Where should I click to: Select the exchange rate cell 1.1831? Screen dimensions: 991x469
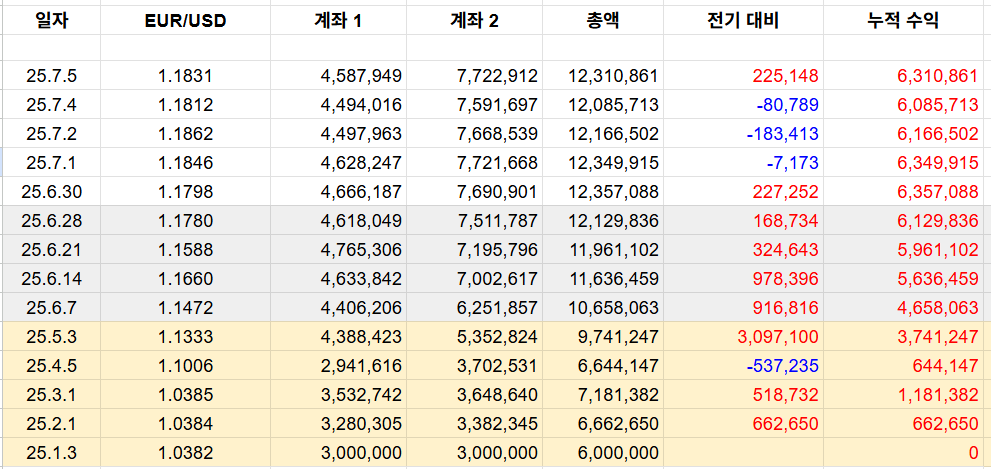(185, 76)
